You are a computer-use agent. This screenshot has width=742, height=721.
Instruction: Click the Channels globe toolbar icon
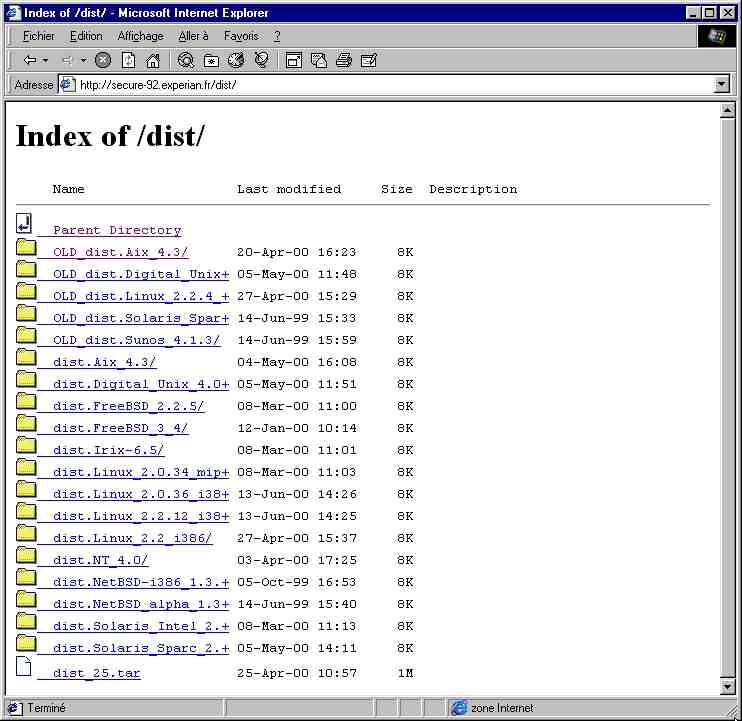tap(261, 60)
